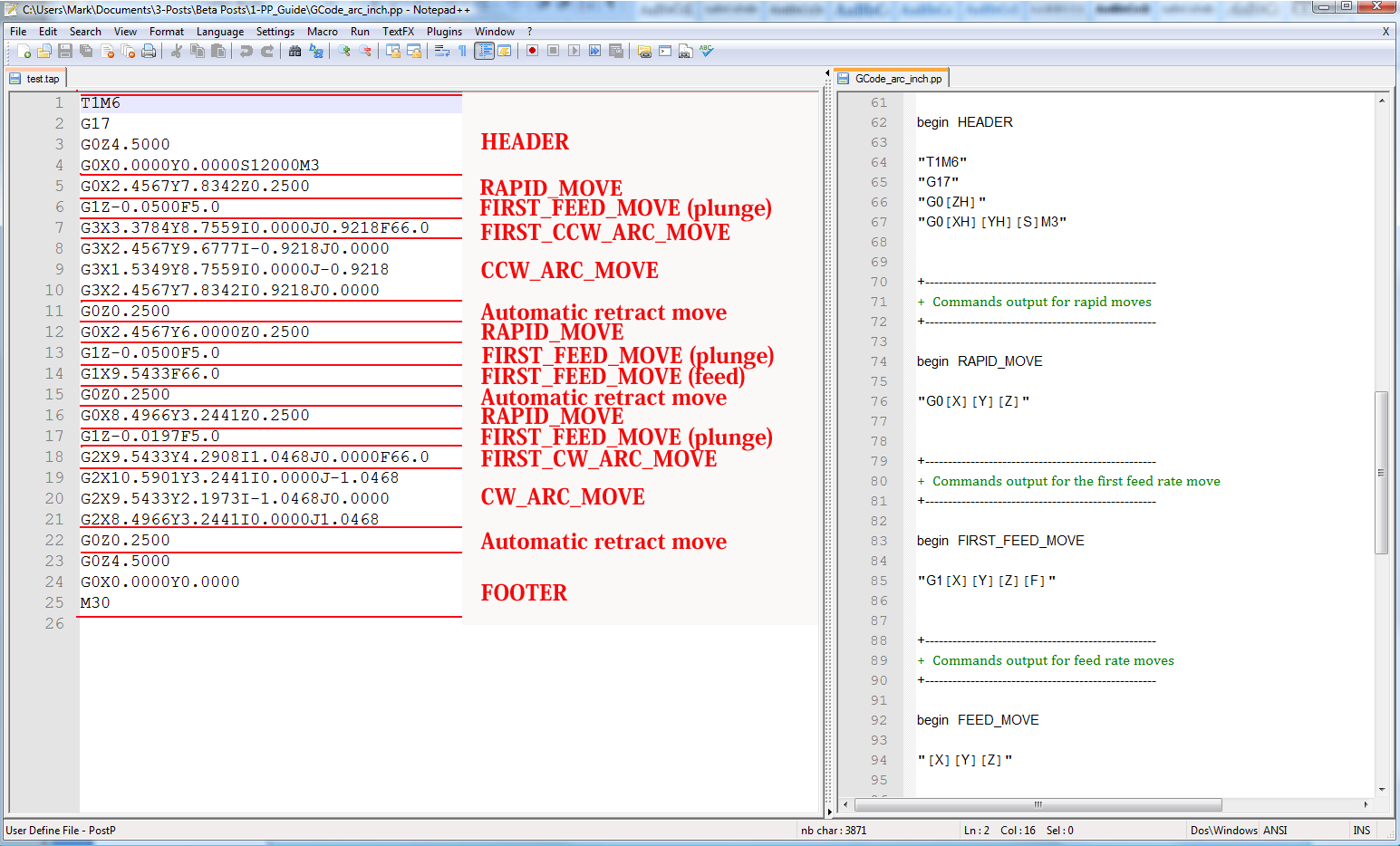The image size is (1400, 846).
Task: Switch to the test.tap tab
Action: tap(35, 79)
